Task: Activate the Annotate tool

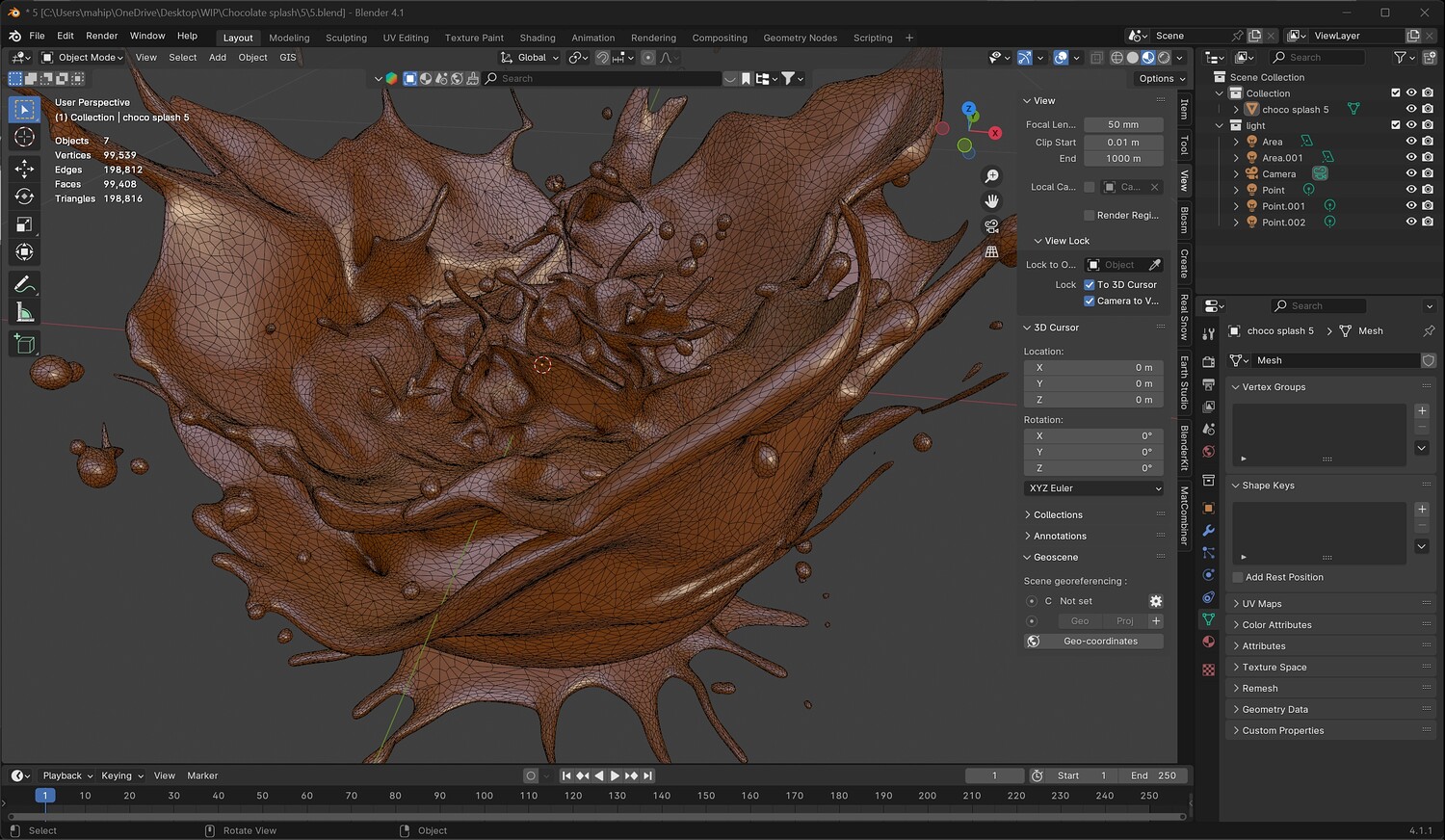Action: [24, 284]
